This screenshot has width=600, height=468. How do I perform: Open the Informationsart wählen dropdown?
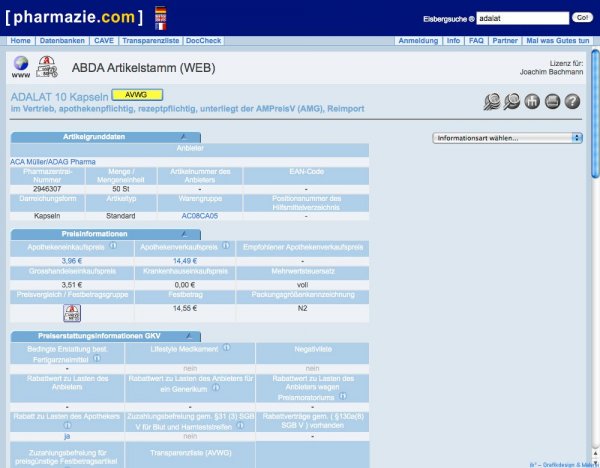coord(507,138)
